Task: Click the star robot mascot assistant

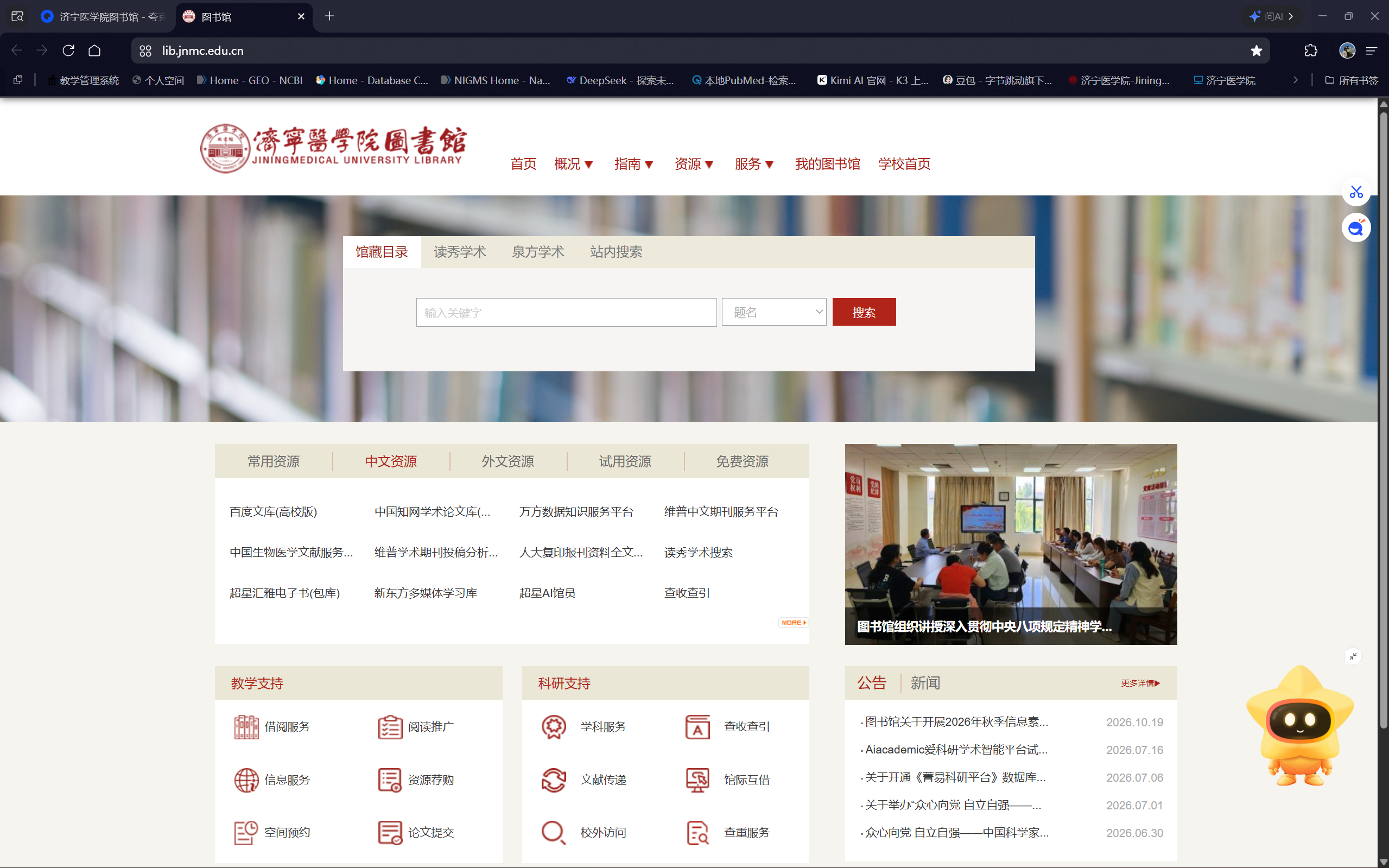Action: [x=1299, y=727]
